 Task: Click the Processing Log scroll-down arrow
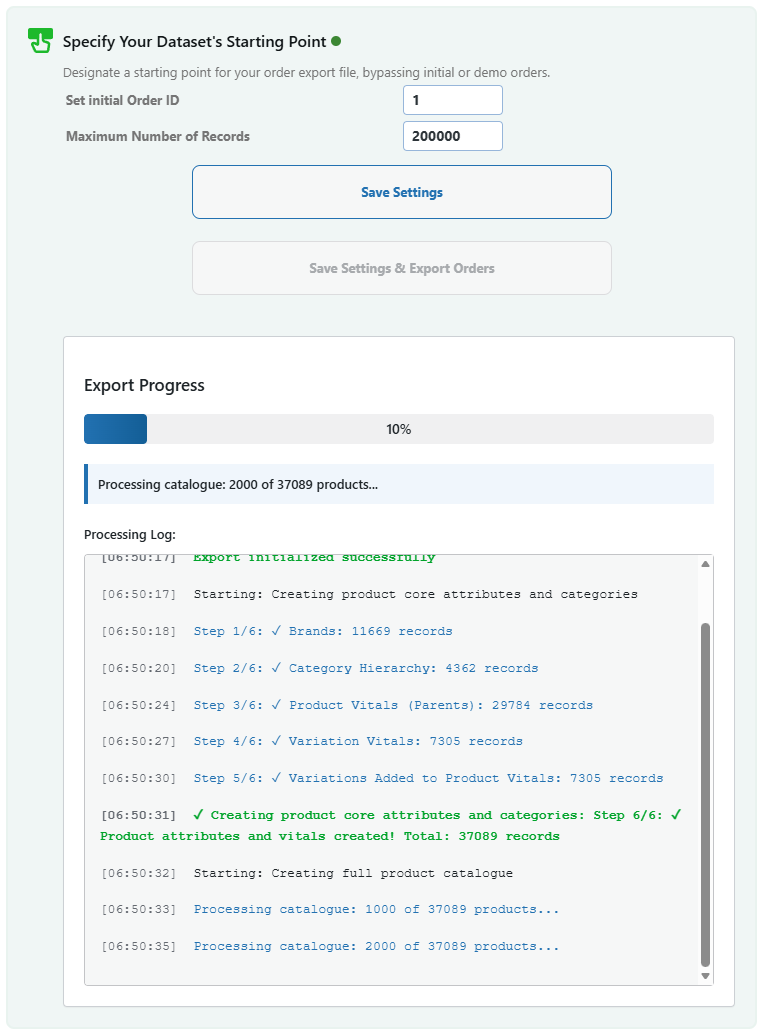(705, 975)
